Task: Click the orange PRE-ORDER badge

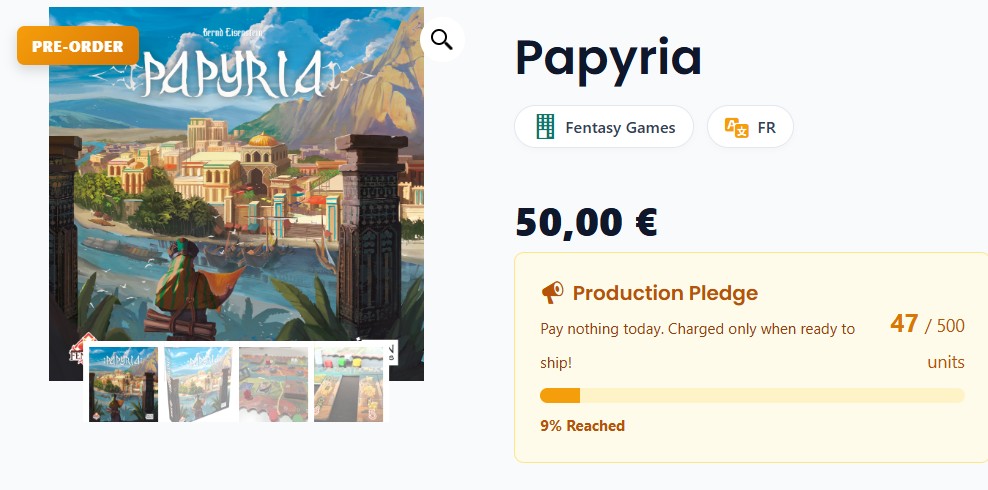Action: (x=77, y=46)
